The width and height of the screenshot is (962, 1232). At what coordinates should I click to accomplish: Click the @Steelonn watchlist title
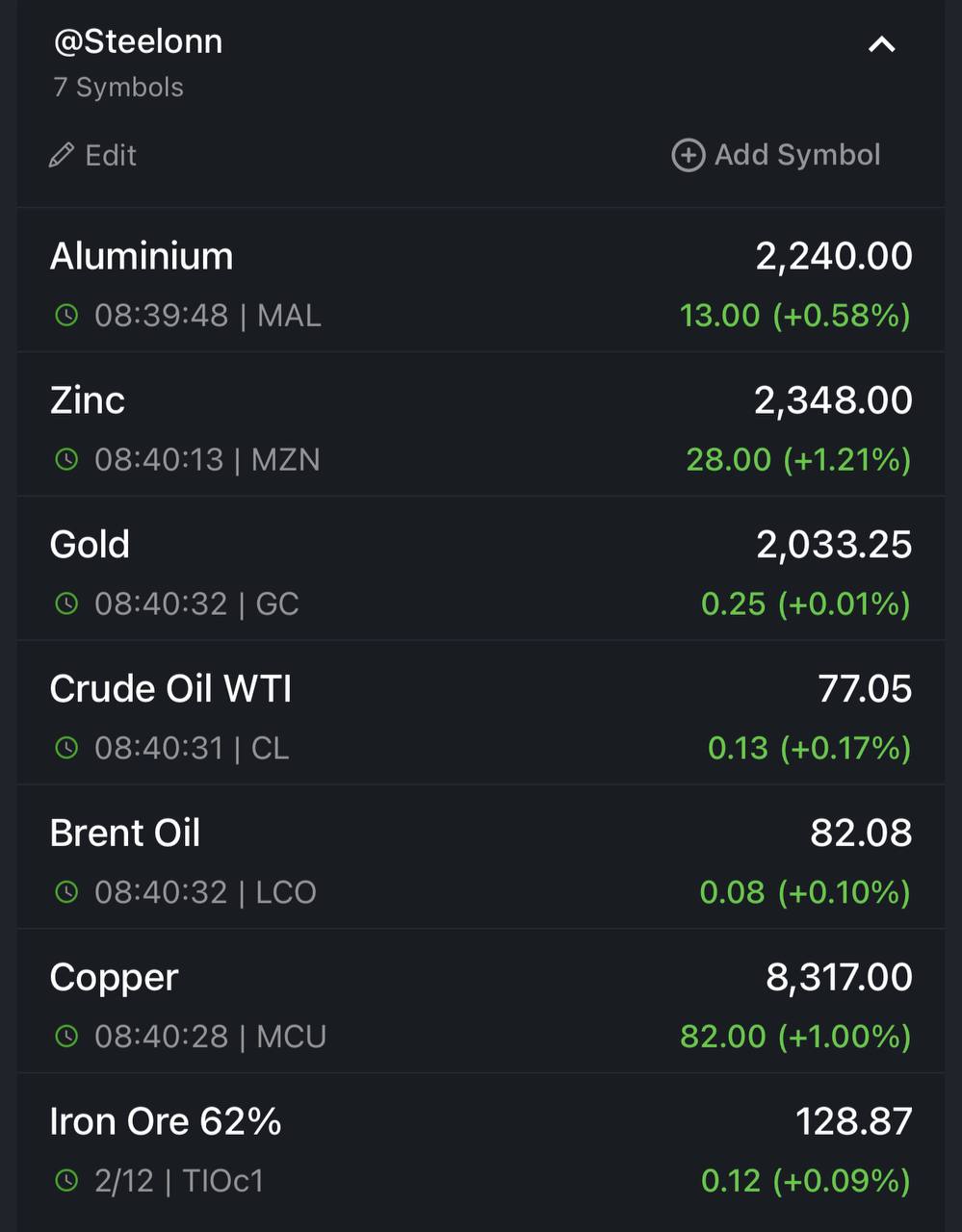point(138,41)
